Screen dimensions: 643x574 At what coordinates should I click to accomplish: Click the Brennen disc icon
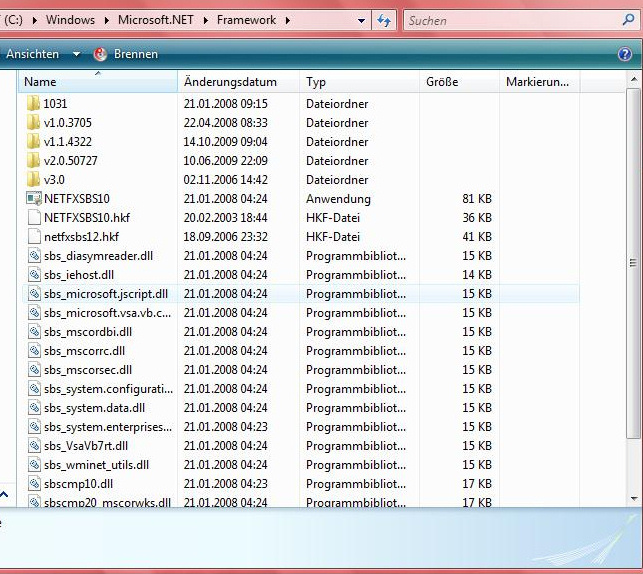(x=100, y=54)
